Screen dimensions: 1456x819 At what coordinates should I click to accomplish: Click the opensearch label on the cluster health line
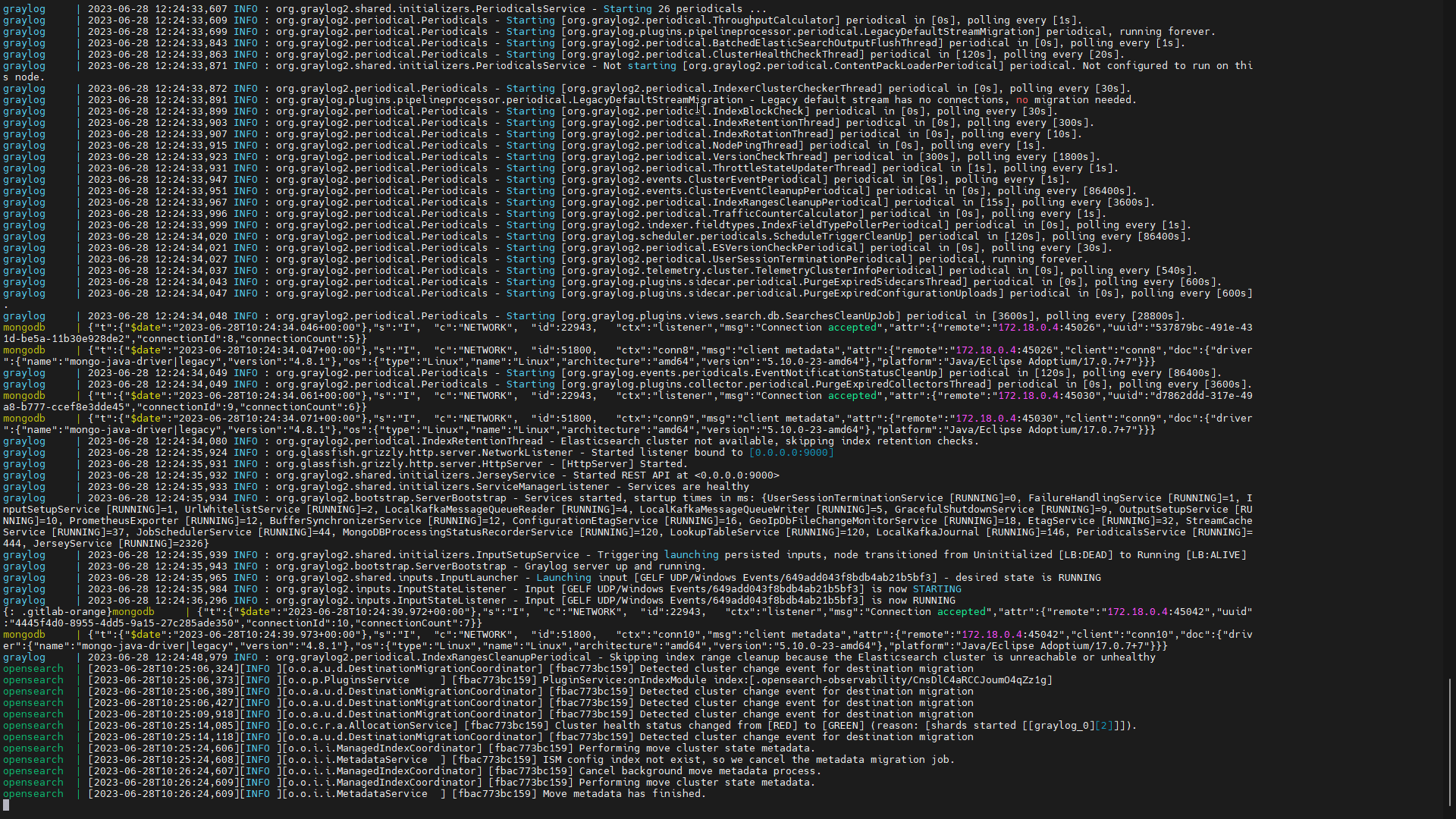pyautogui.click(x=33, y=725)
